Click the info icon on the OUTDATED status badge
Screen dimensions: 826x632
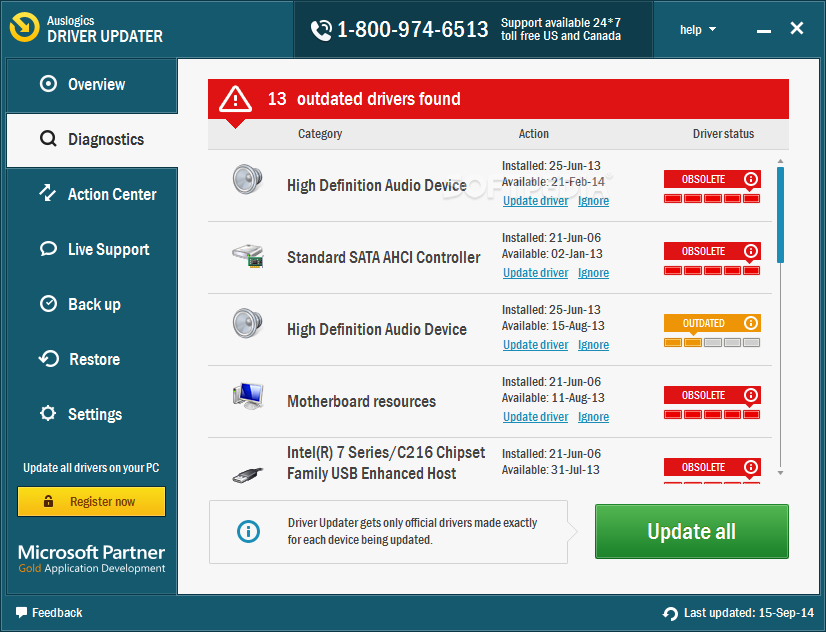point(751,323)
